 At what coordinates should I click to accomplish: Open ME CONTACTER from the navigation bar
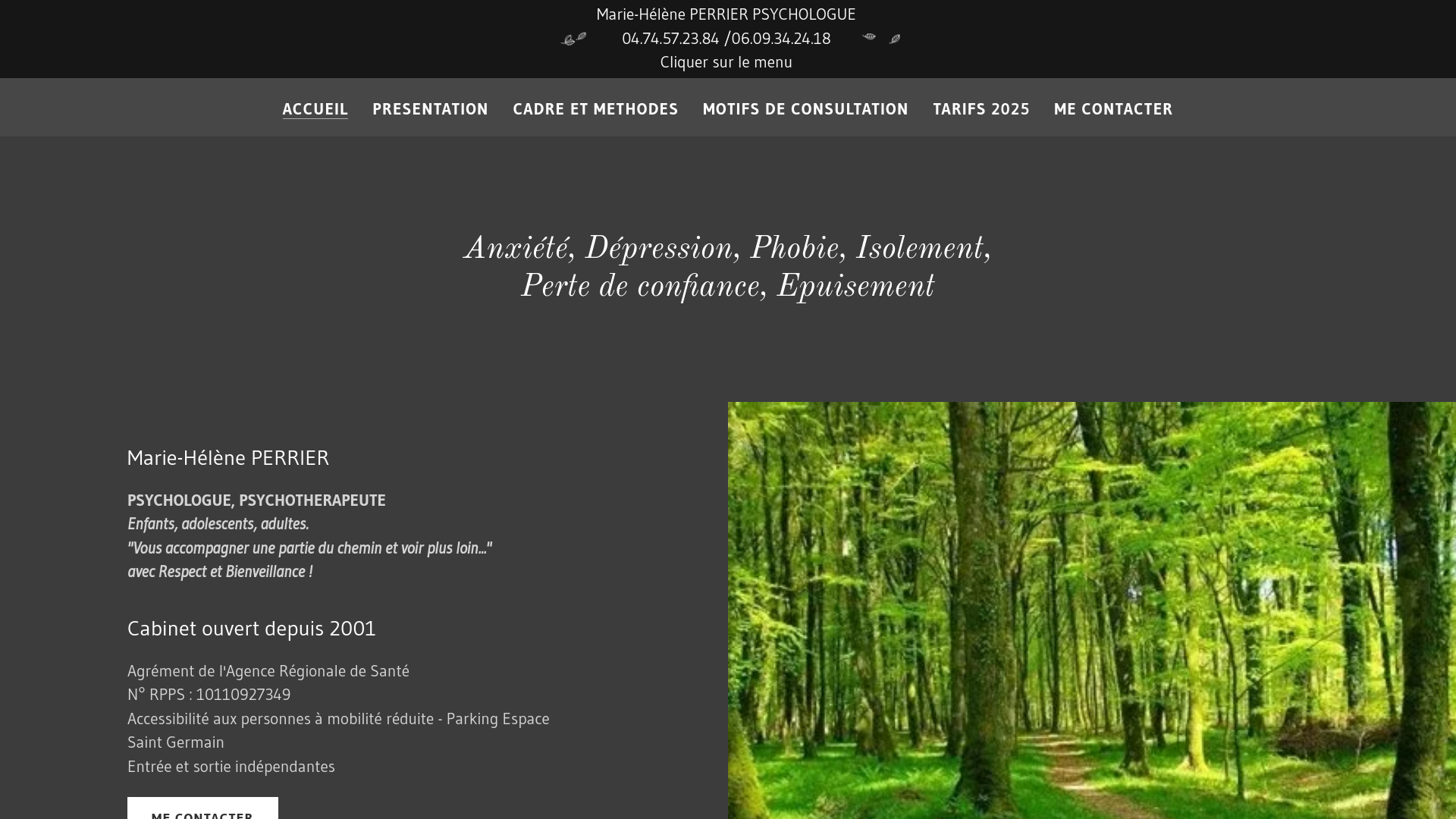(1112, 108)
